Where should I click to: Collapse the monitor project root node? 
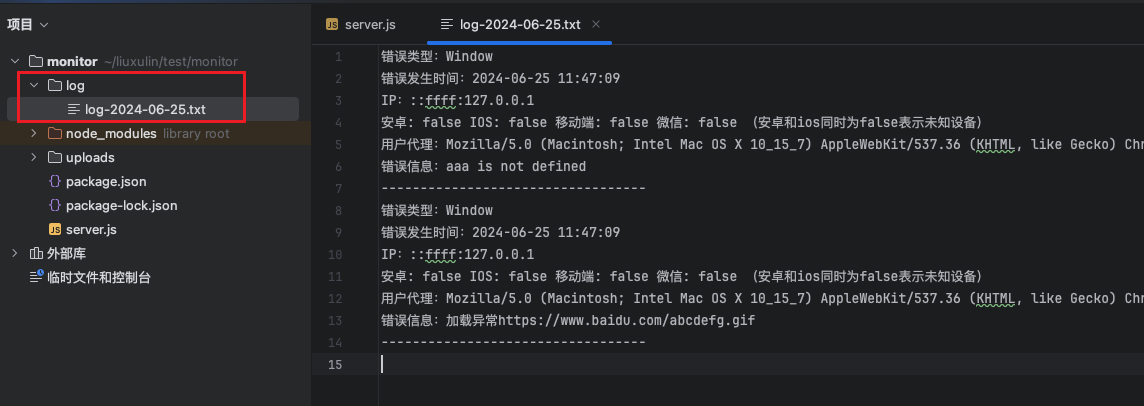click(15, 62)
